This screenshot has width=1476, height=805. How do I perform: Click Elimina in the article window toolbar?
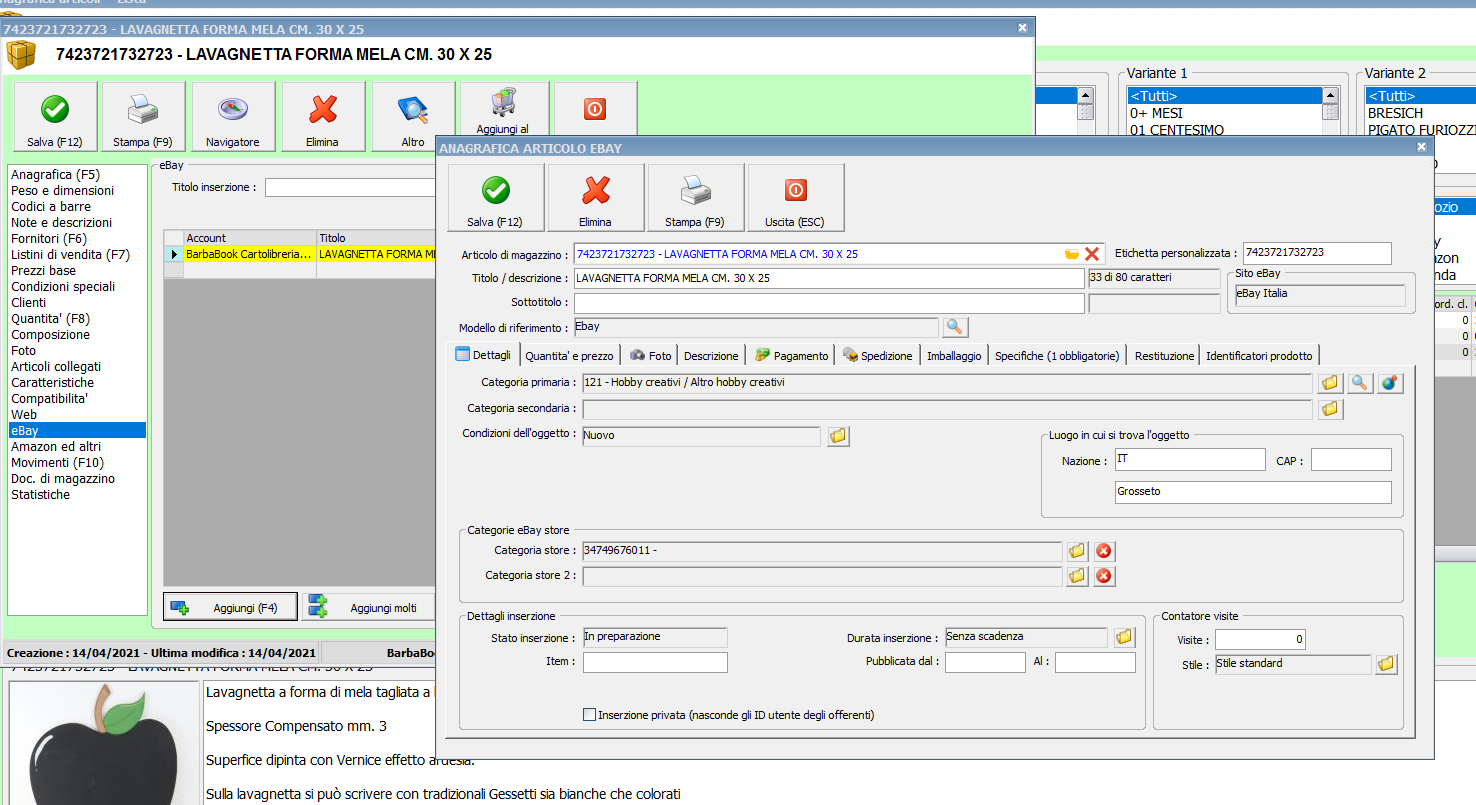pyautogui.click(x=323, y=117)
